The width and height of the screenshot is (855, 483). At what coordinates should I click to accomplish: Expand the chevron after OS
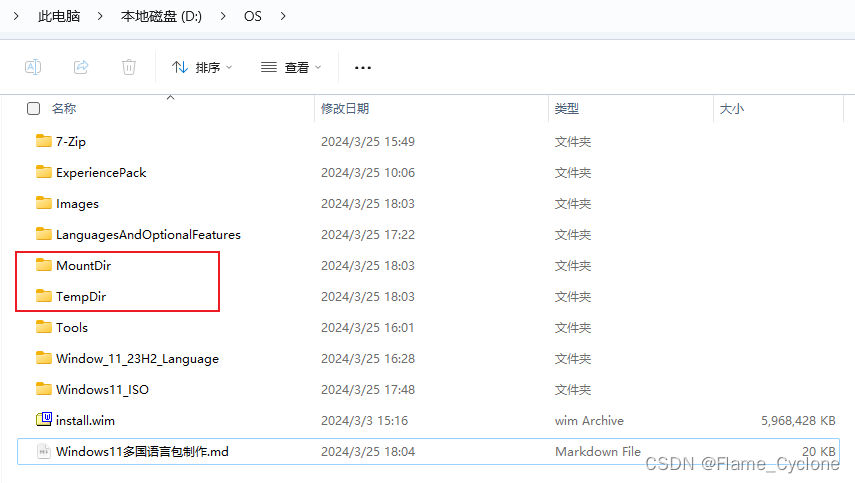pos(282,16)
